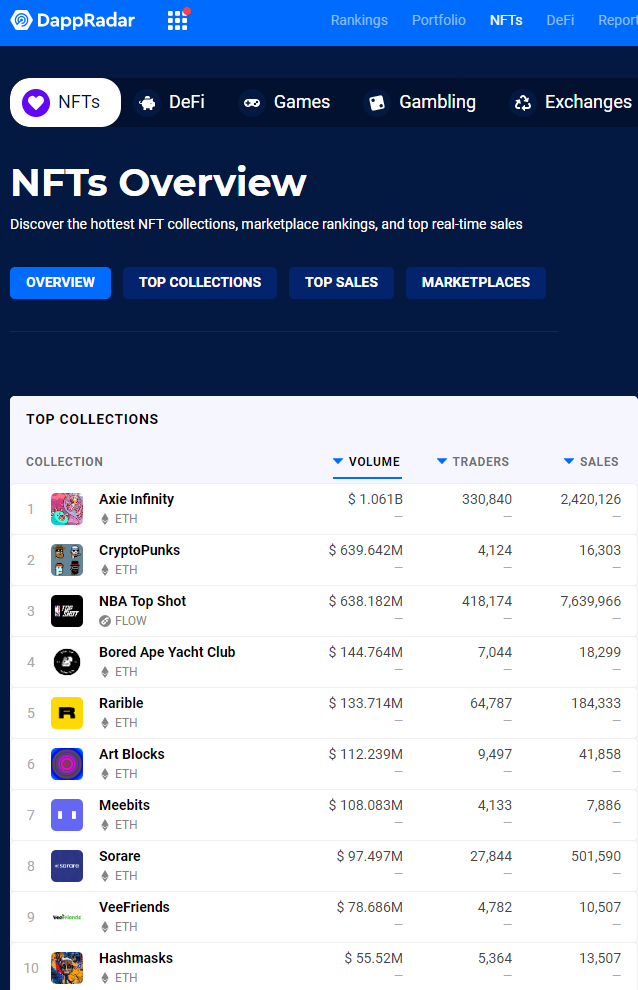
Task: Click the 501,590 sales value
Action: (596, 856)
